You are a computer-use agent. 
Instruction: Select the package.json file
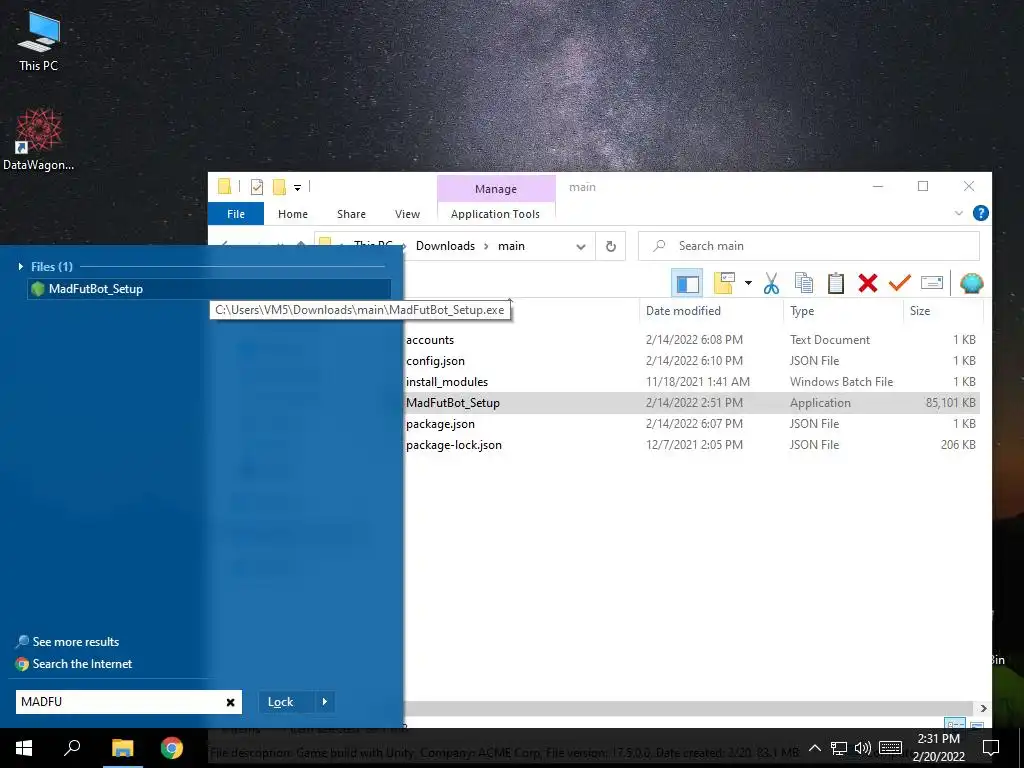point(440,424)
